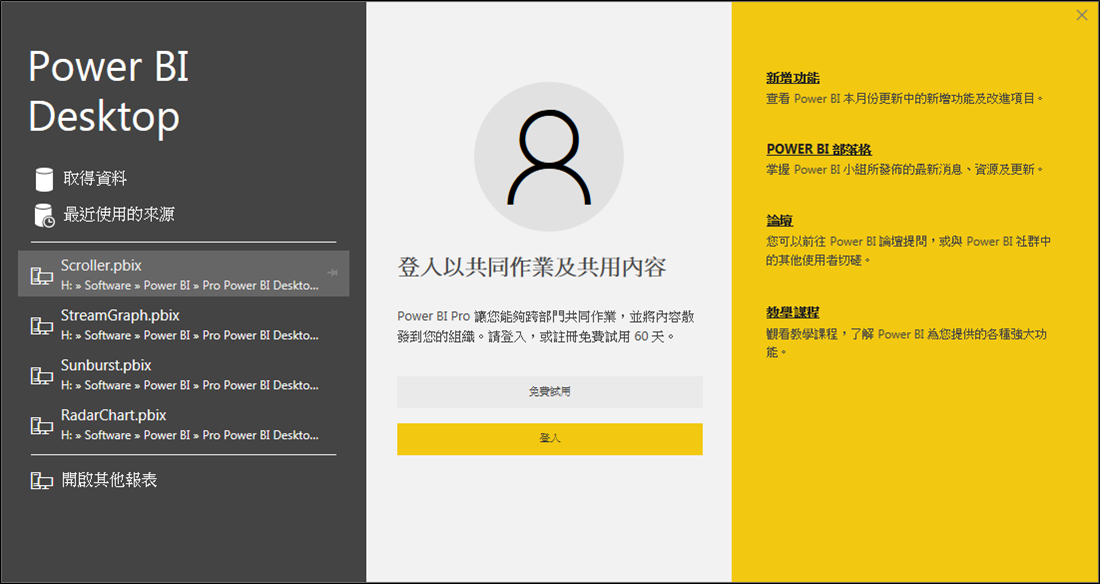Click the Get Data database icon
1100x584 pixels.
[x=43, y=179]
